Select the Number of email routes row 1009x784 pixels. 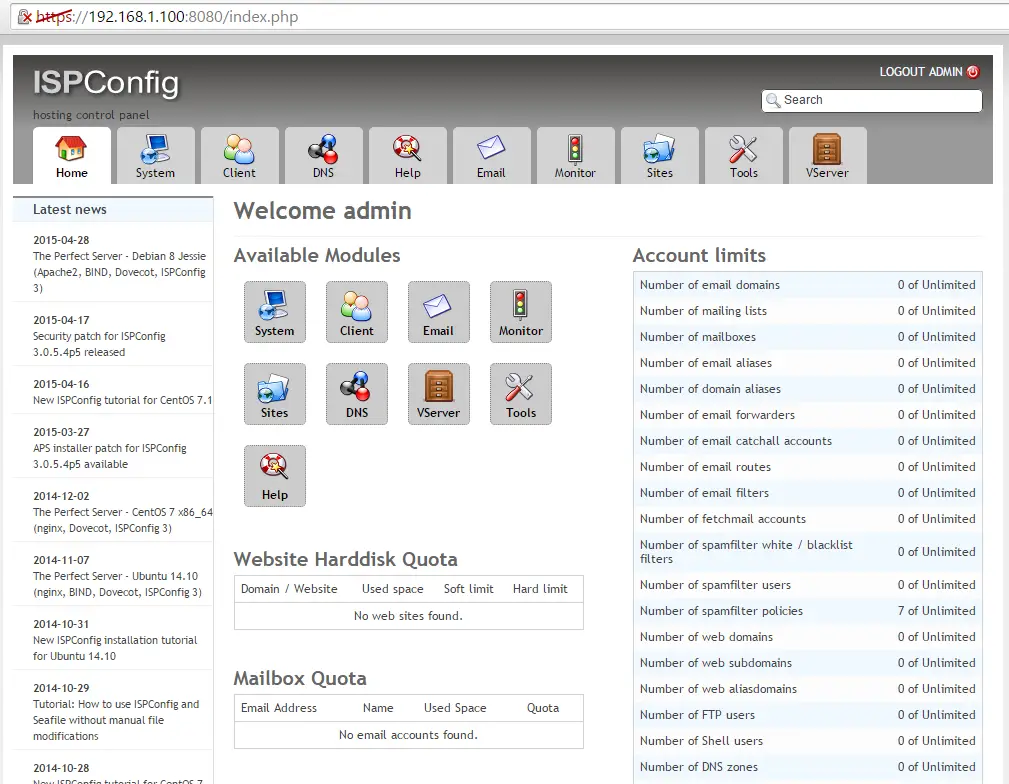coord(808,467)
